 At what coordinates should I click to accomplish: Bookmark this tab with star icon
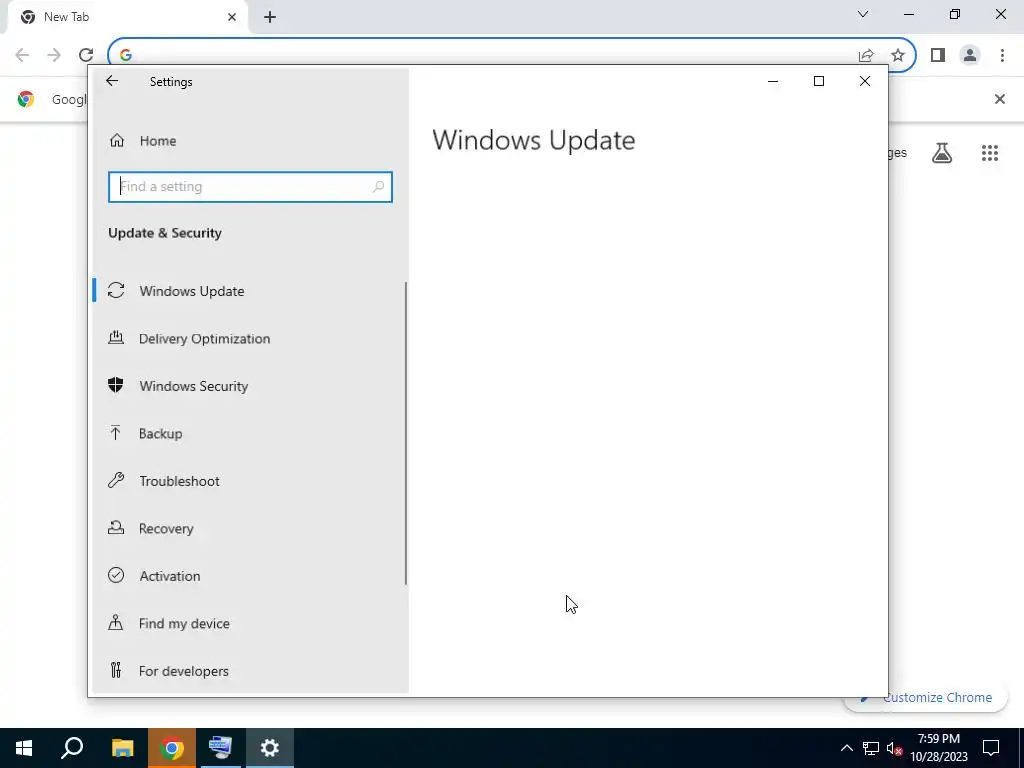(898, 55)
